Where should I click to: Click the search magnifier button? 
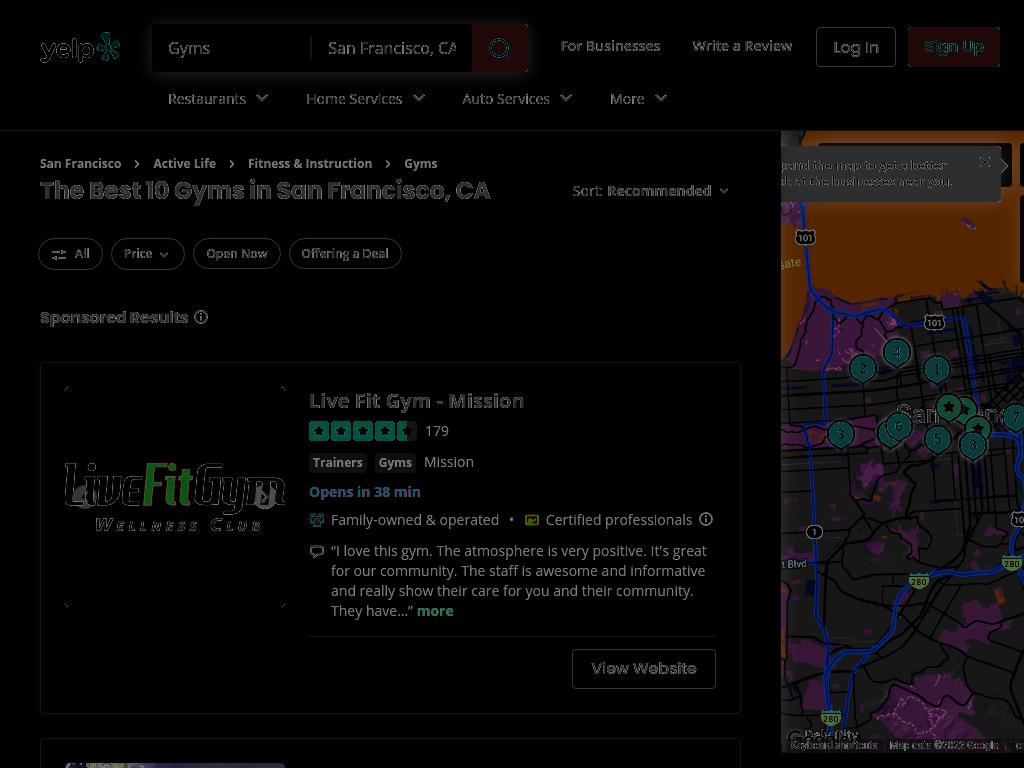coord(500,48)
